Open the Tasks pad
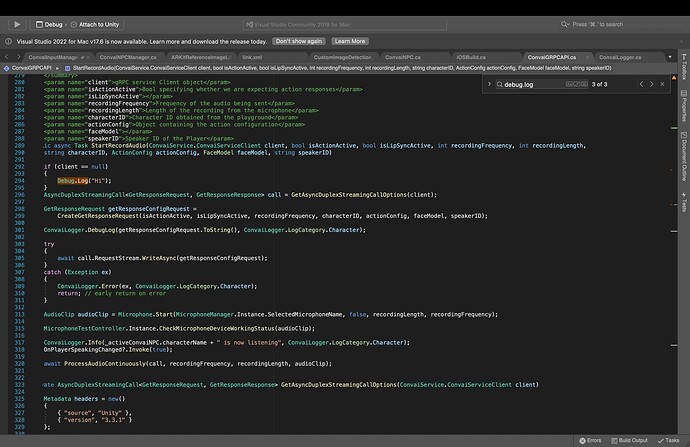 pyautogui.click(x=668, y=440)
